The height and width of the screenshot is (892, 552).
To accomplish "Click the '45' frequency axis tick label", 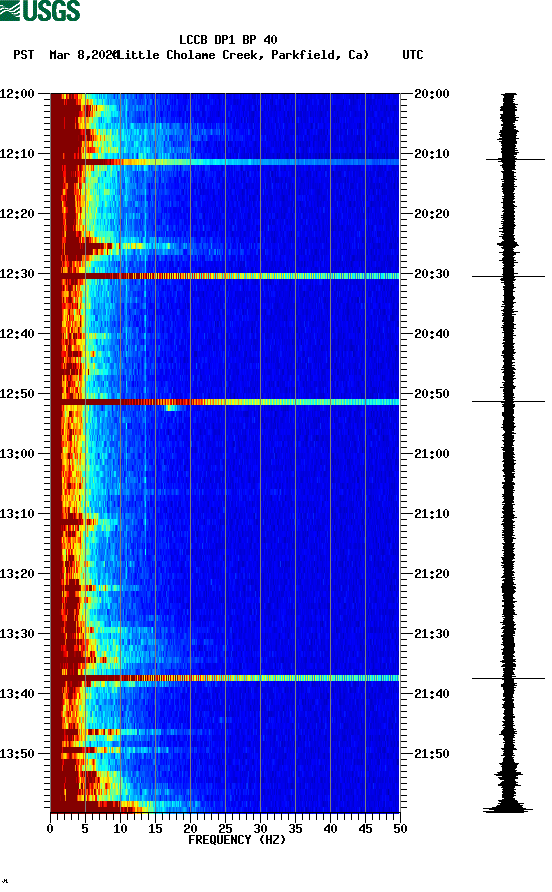I will coord(365,829).
